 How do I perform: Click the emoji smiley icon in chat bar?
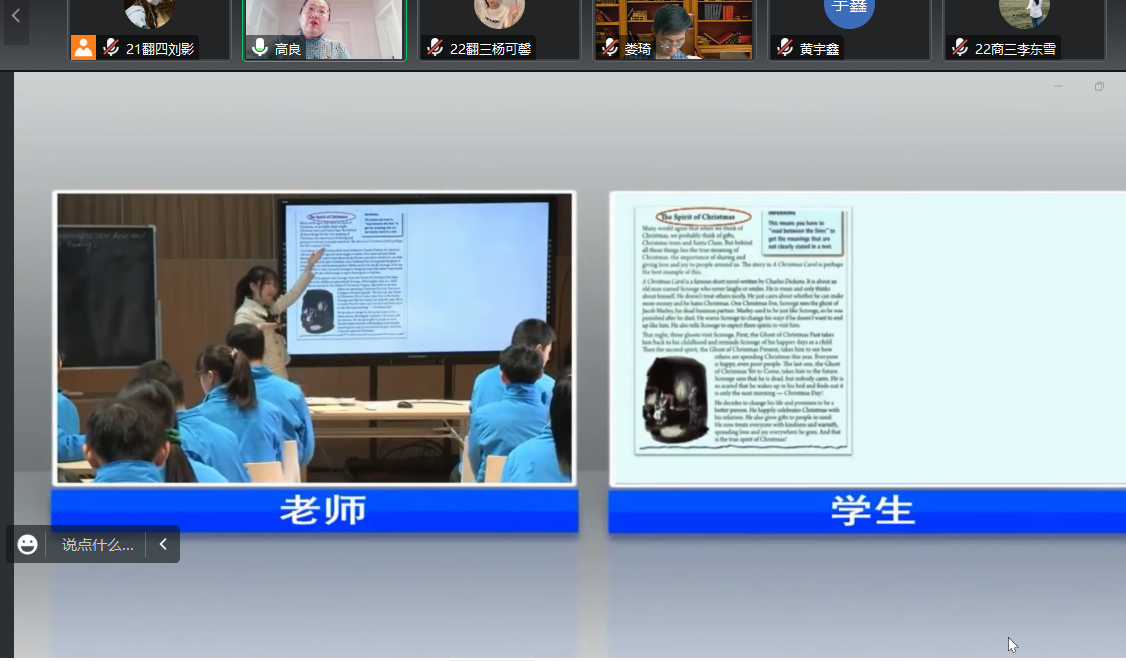tap(28, 545)
